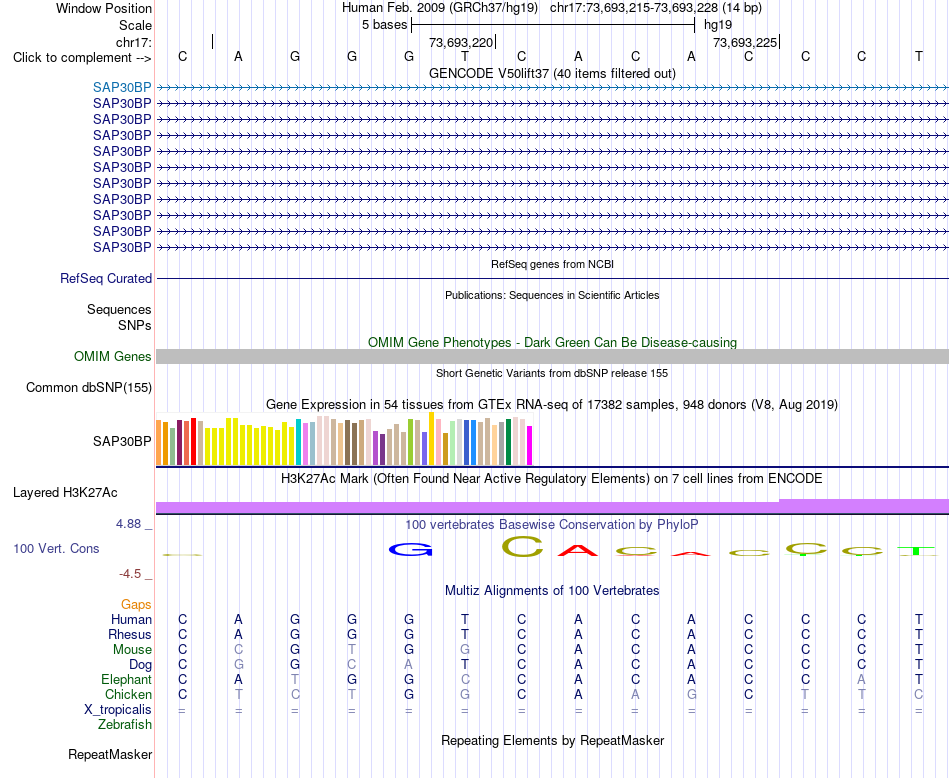Click the 'Click to complement -->' label
The height and width of the screenshot is (778, 950).
(x=82, y=58)
